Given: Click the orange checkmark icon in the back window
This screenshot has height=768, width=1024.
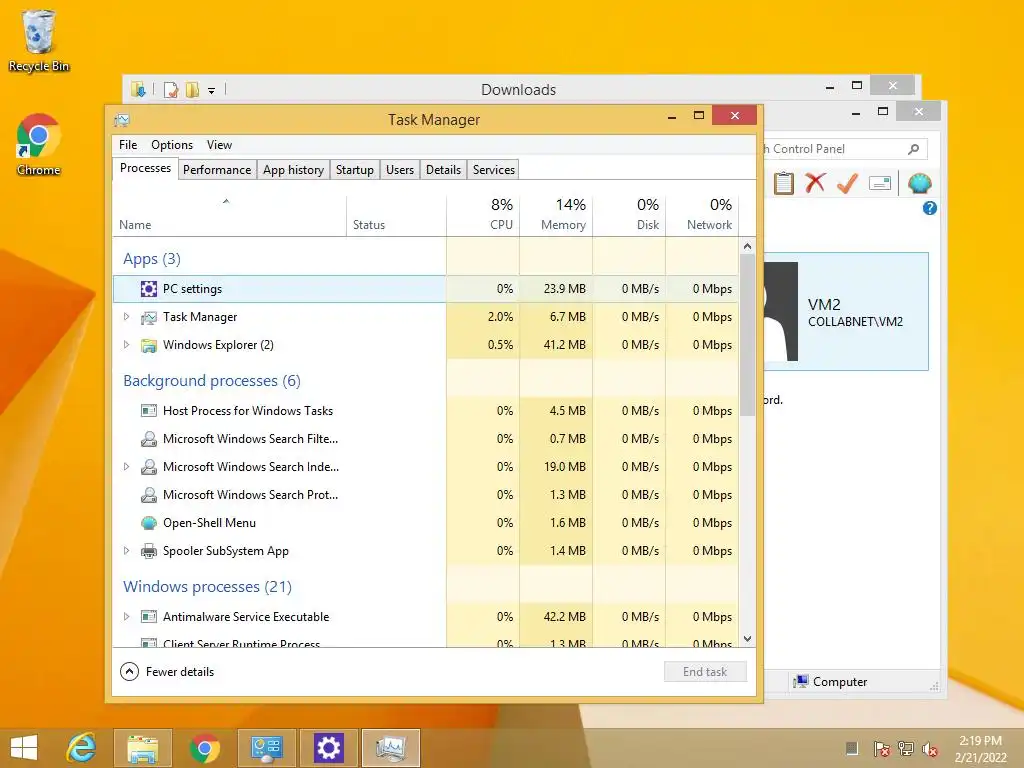Looking at the screenshot, I should (847, 184).
